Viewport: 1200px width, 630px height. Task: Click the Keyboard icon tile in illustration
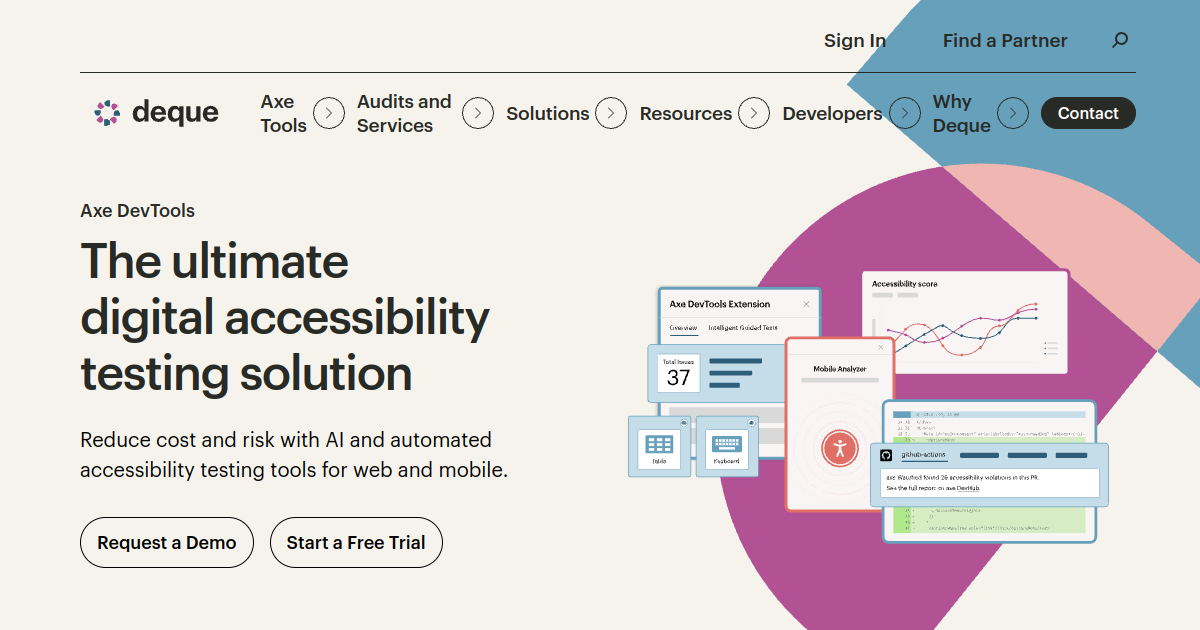coord(727,445)
